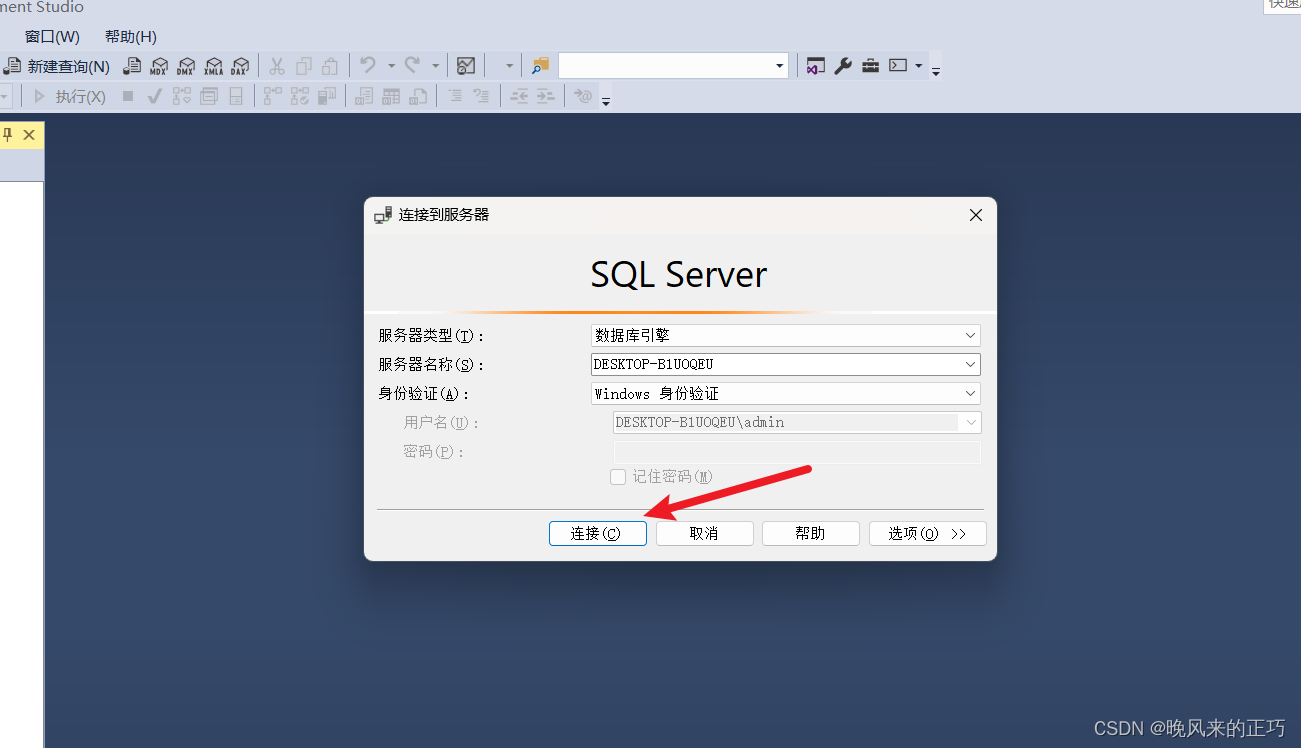Screen dimensions: 1301x748
Task: Open a new MDX query
Action: click(x=159, y=66)
